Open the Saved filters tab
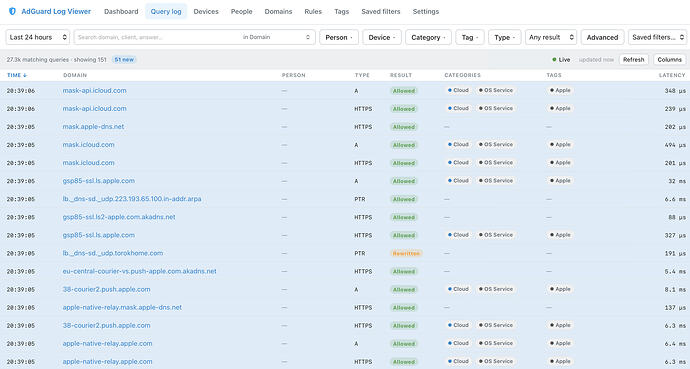Image resolution: width=690 pixels, height=369 pixels. [x=381, y=11]
